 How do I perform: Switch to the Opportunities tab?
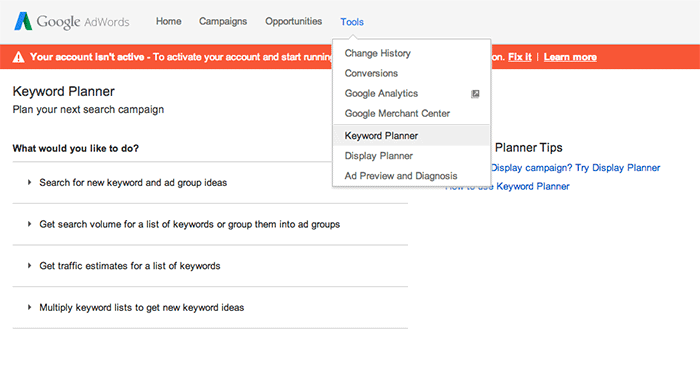[293, 21]
